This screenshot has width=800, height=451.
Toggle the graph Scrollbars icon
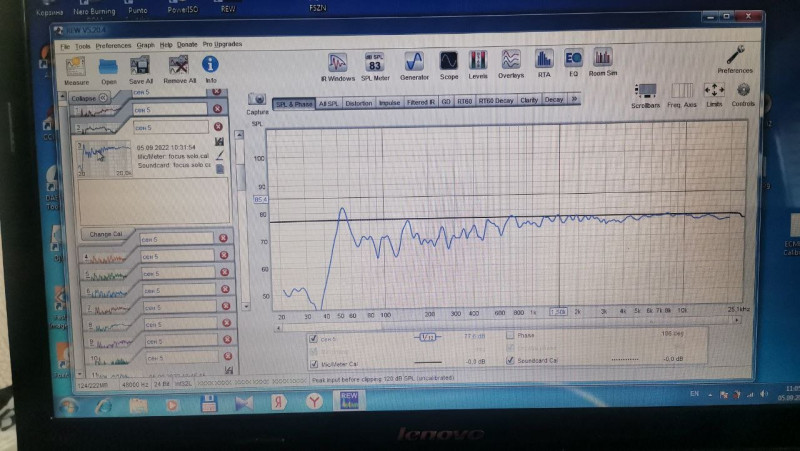[645, 91]
